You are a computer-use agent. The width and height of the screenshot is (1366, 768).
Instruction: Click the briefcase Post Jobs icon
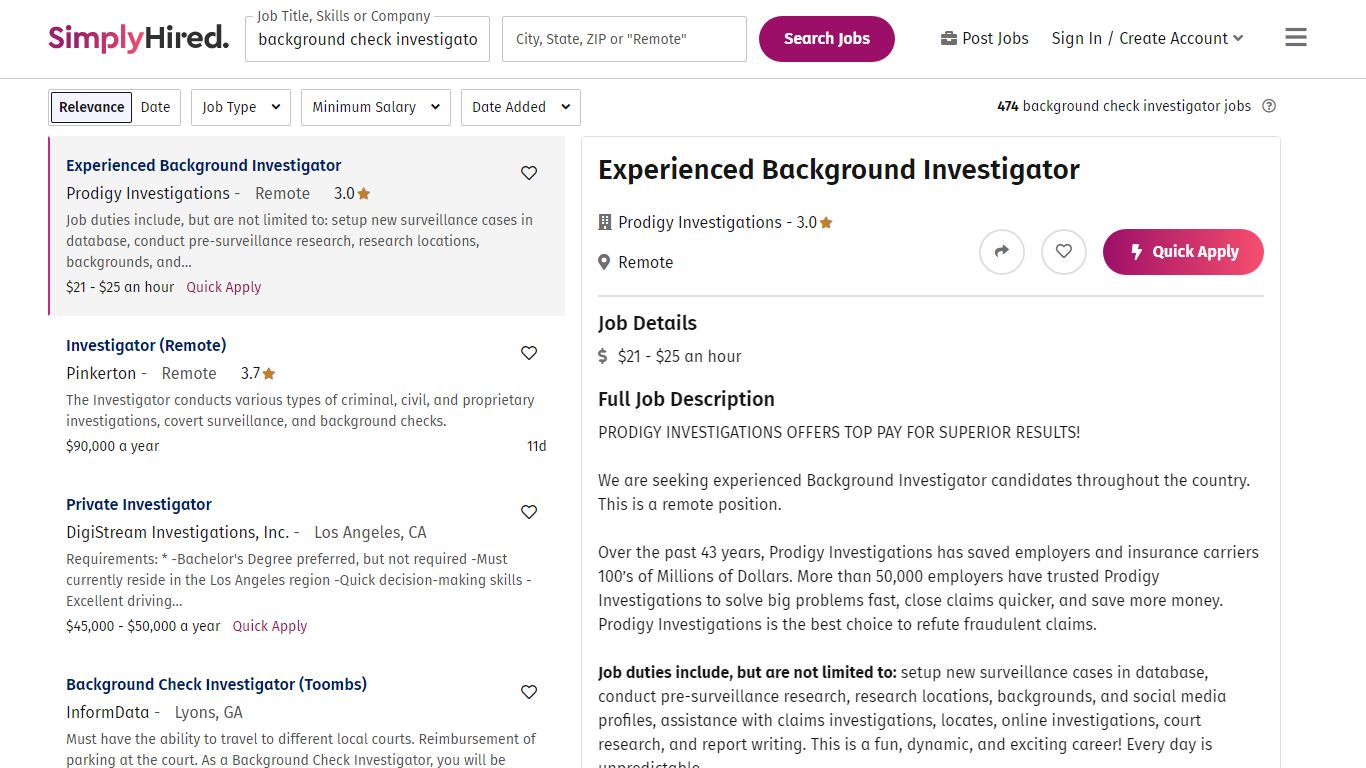pos(949,38)
